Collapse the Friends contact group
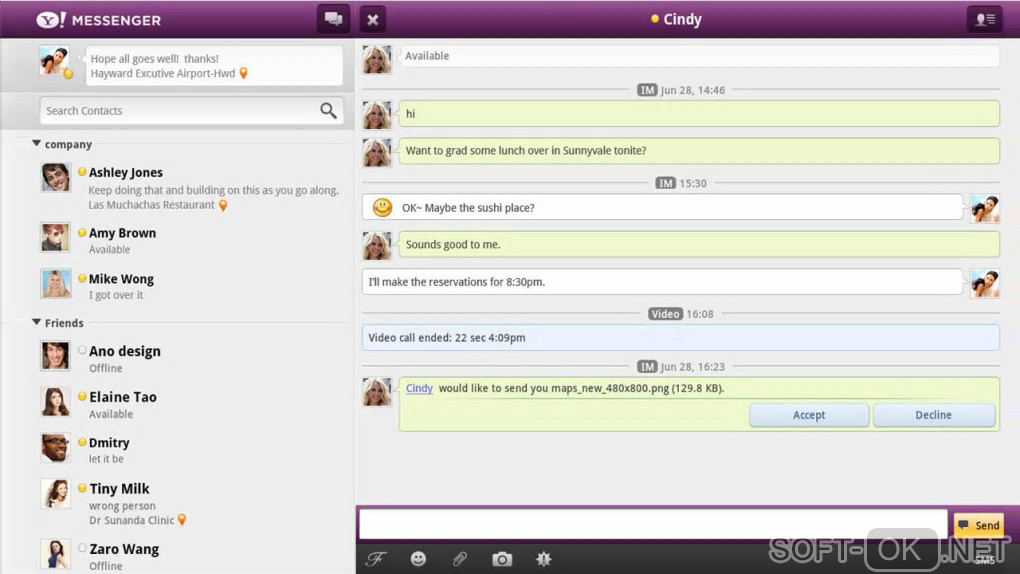 36,322
